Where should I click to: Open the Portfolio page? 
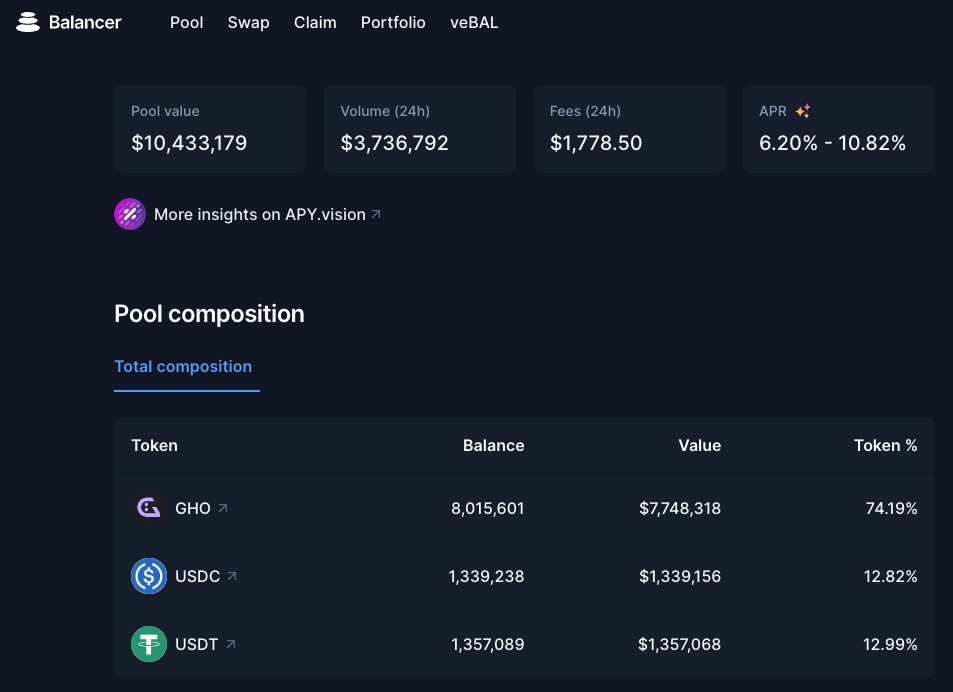[393, 22]
